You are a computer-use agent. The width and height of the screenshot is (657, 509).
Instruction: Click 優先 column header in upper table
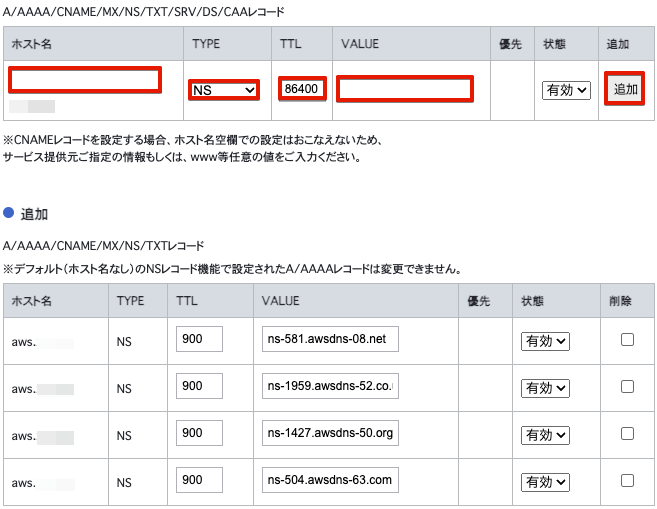click(x=510, y=44)
